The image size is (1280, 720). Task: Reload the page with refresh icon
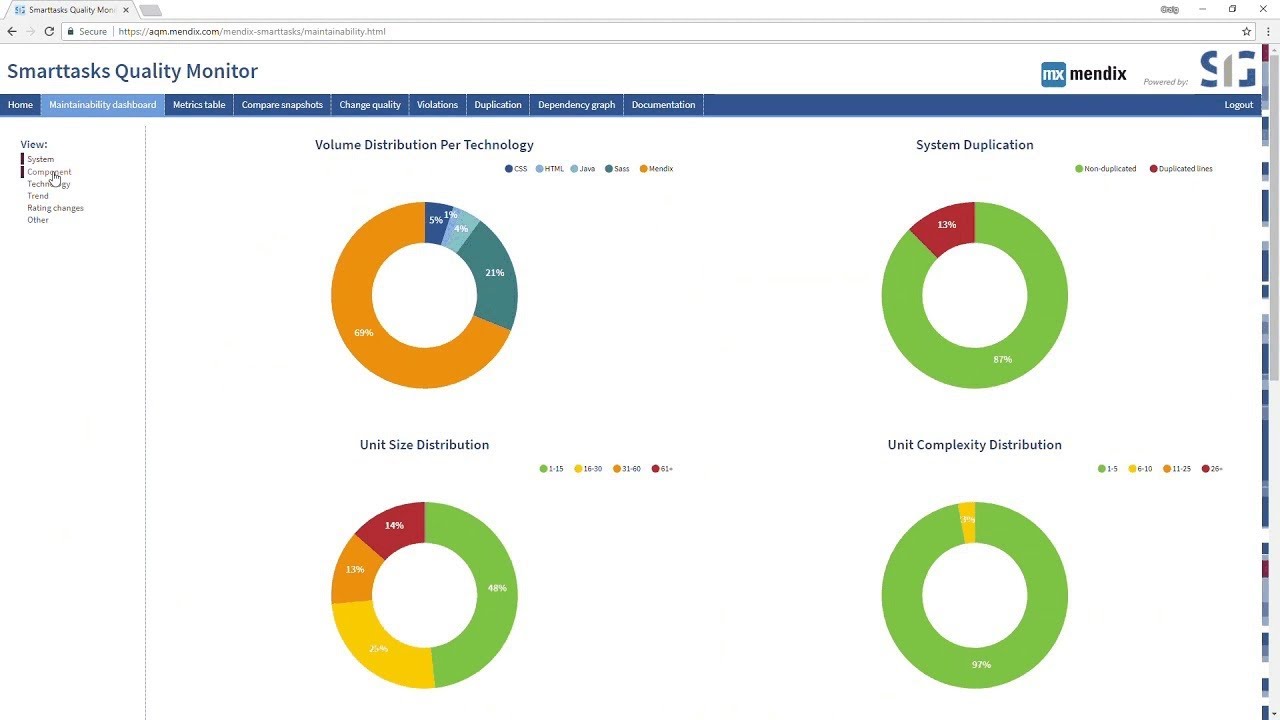pos(49,31)
